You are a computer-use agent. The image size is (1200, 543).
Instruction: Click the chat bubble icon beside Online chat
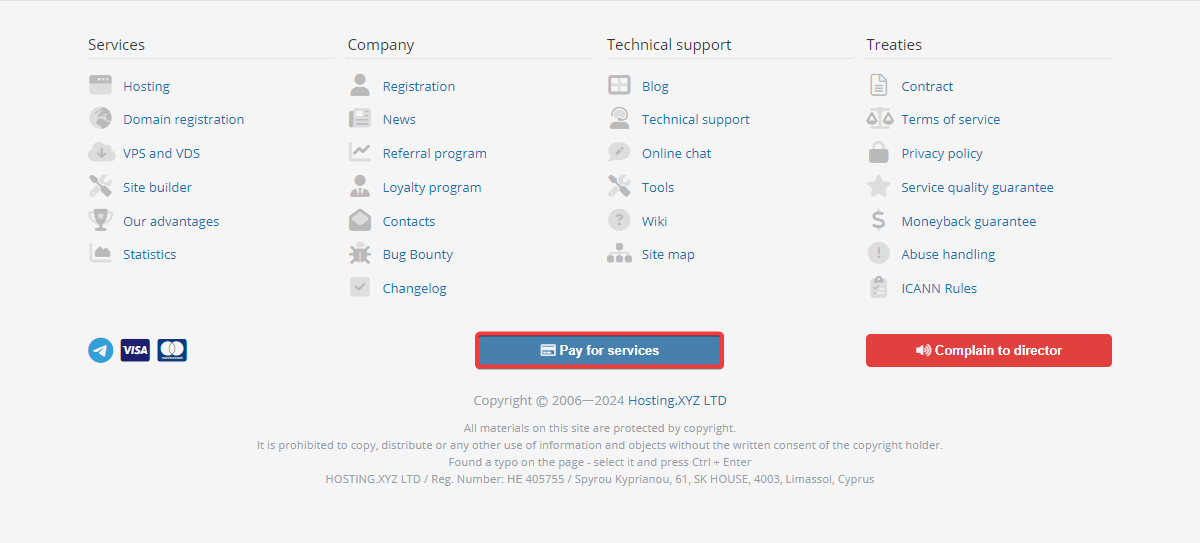(619, 153)
